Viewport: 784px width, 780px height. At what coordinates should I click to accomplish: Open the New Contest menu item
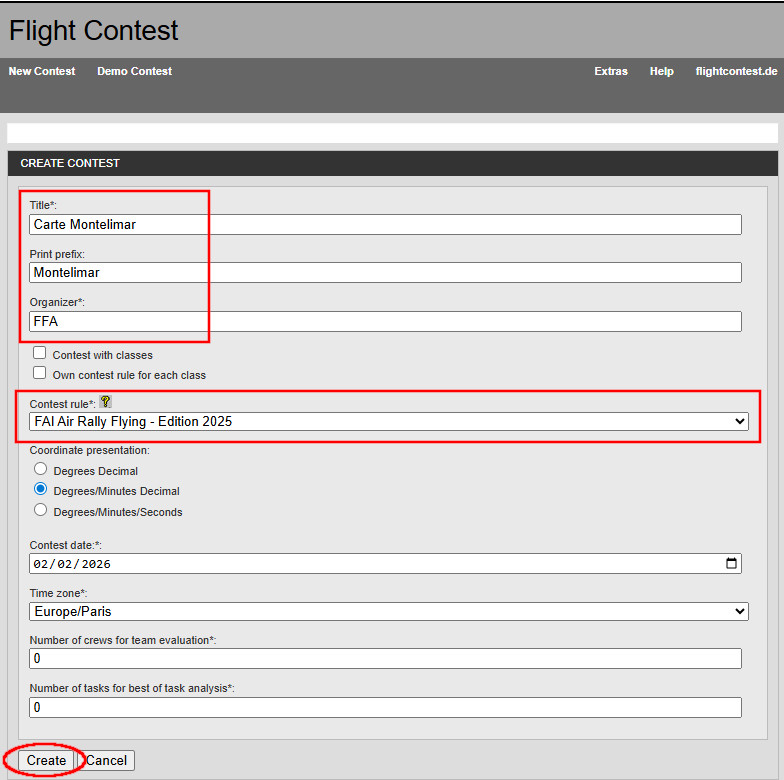[x=42, y=71]
